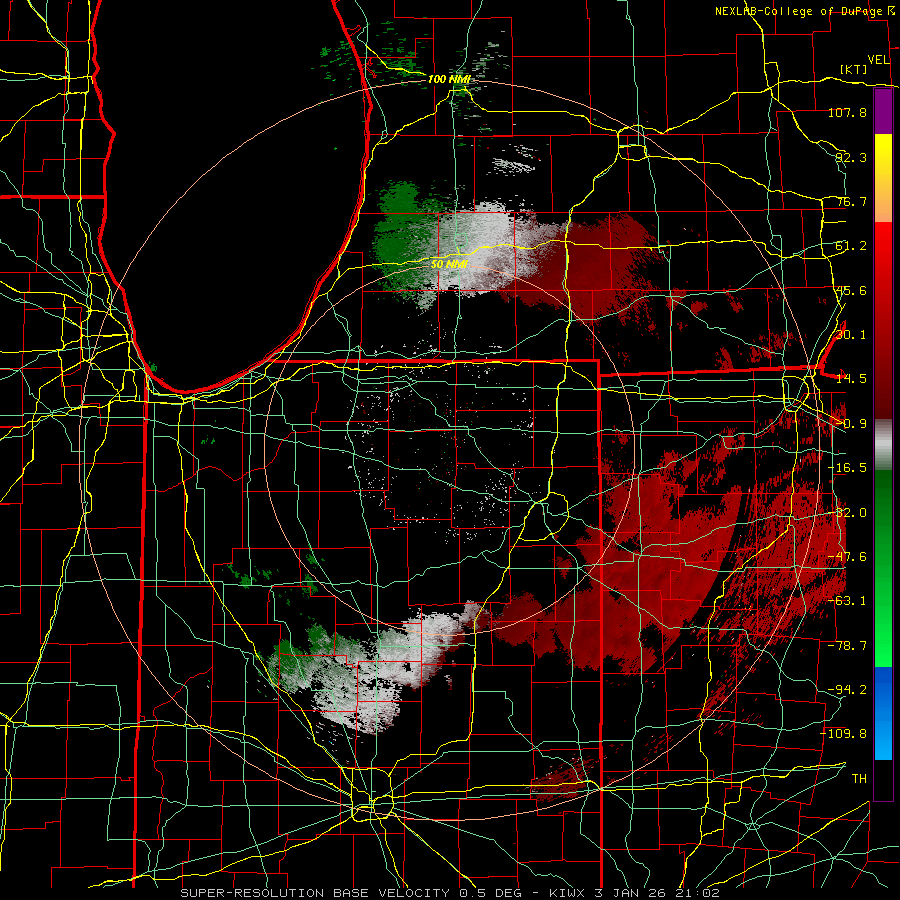900x900 pixels.
Task: Click the -94.2 value on velocity scale
Action: pyautogui.click(x=847, y=689)
